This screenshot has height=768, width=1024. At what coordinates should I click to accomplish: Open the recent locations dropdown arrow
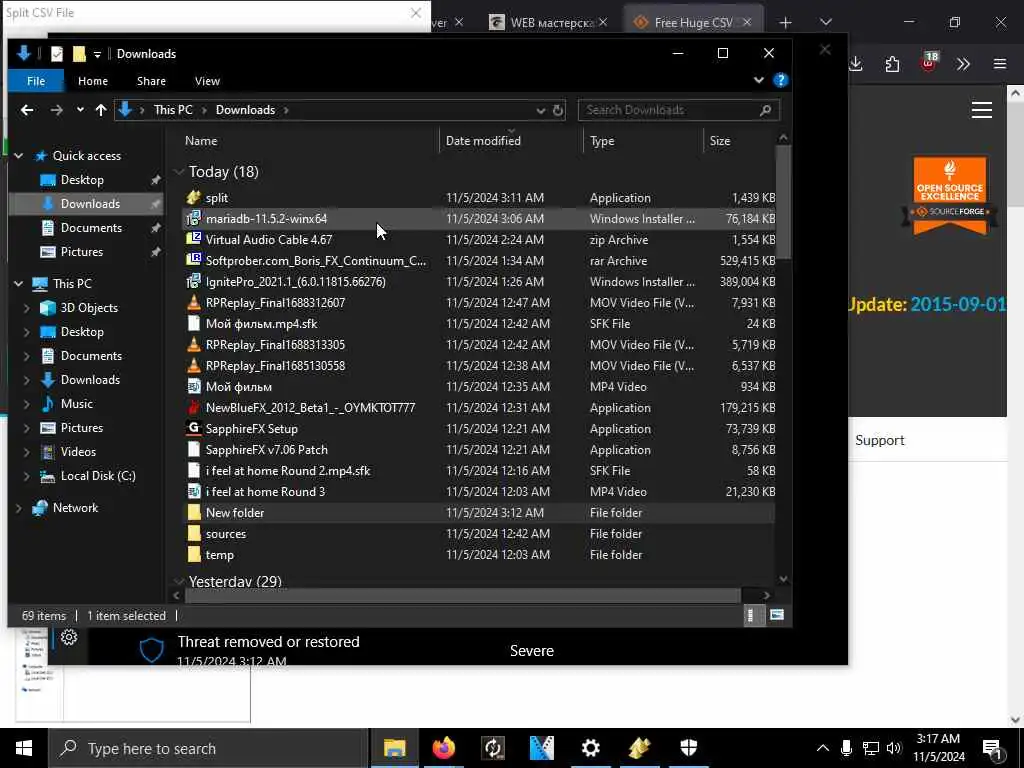pyautogui.click(x=80, y=110)
